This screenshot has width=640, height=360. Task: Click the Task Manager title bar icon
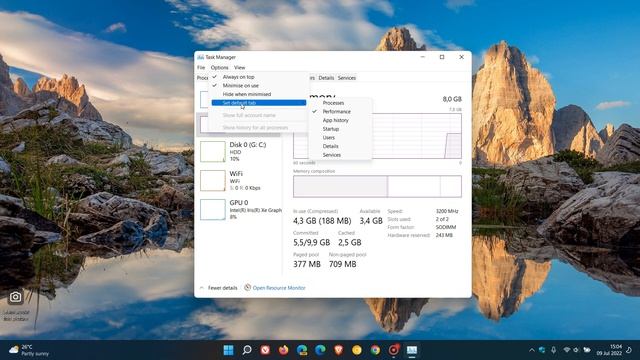[x=200, y=57]
